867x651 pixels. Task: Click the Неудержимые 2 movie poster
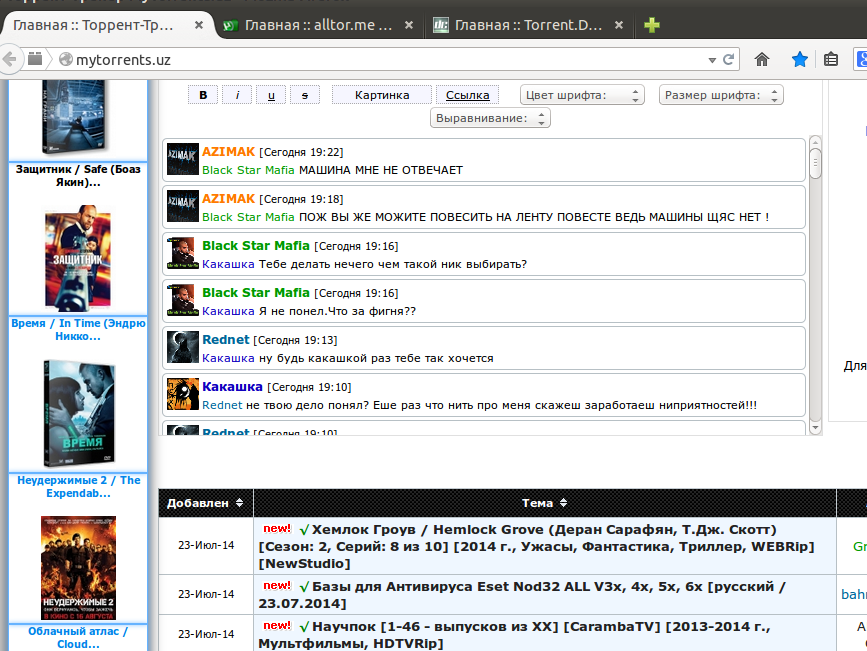pyautogui.click(x=78, y=567)
